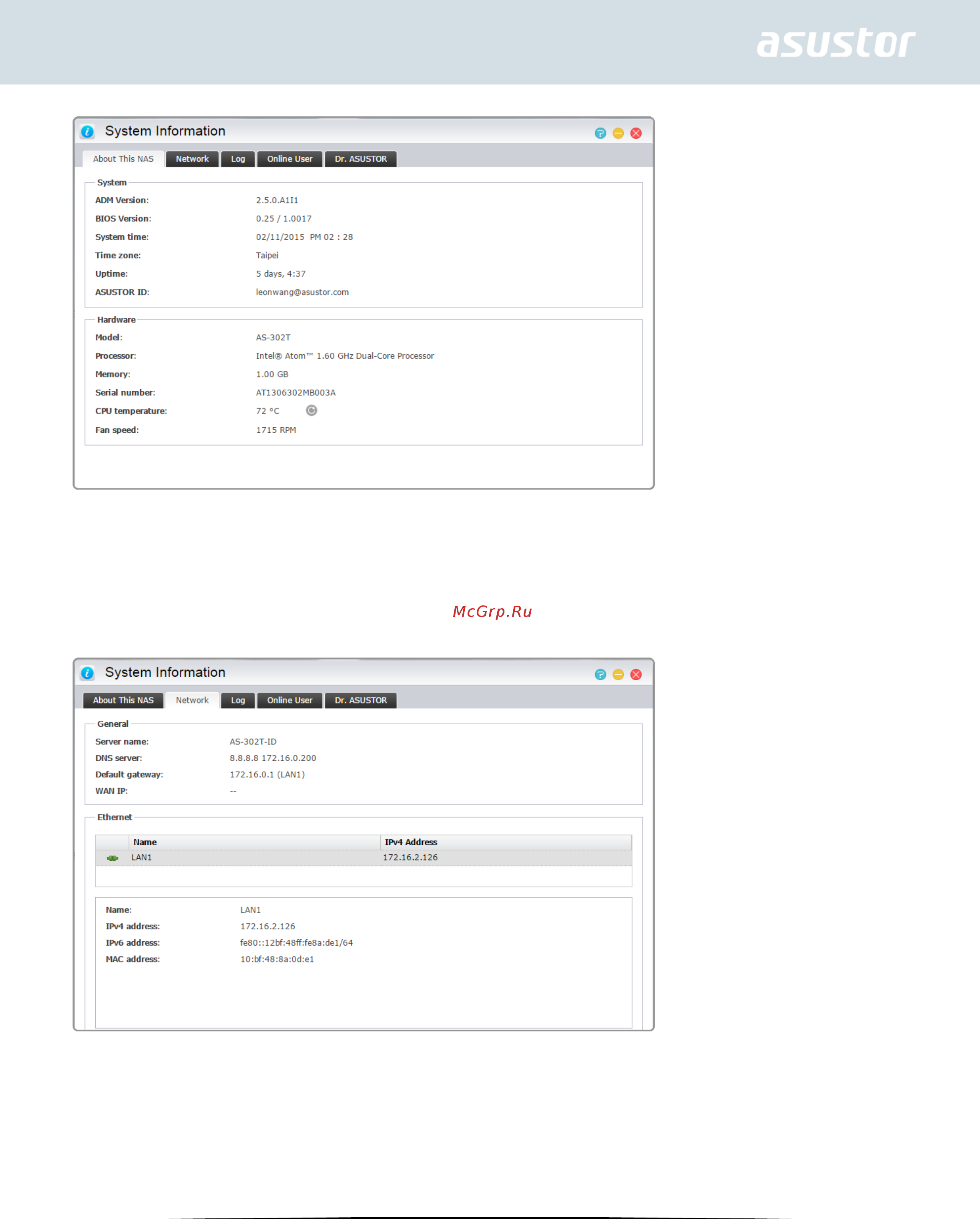Click the serial number AT1306302MB003A
This screenshot has width=980, height=1222.
[295, 393]
